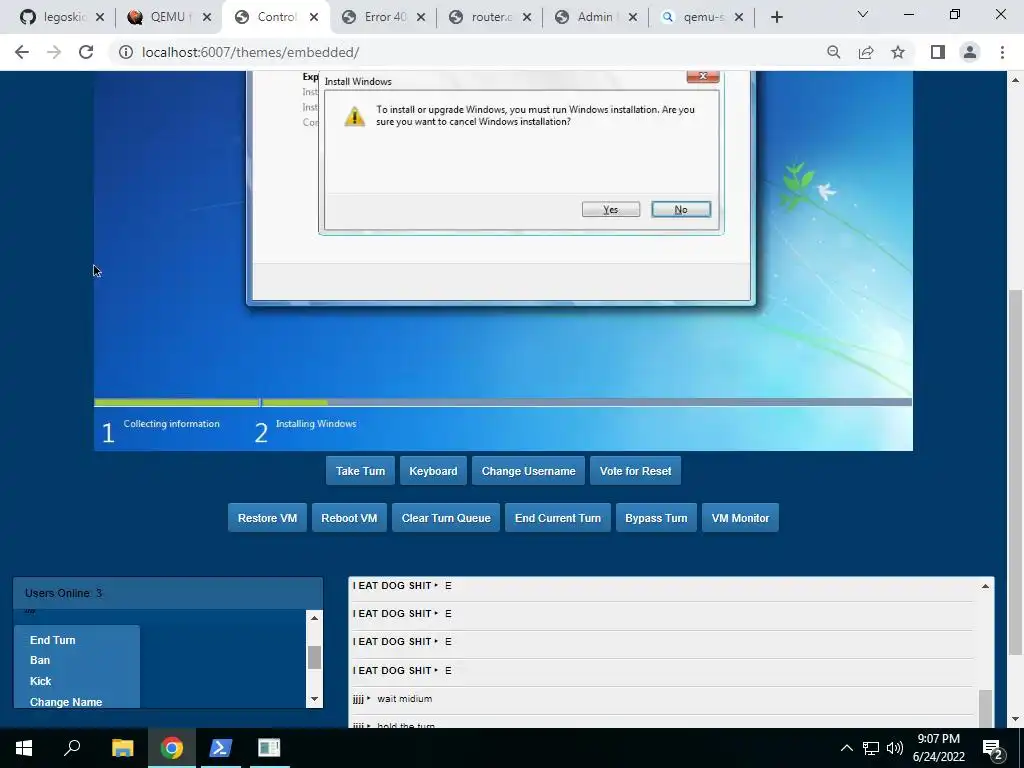Click the user list scroll down arrow

[314, 699]
